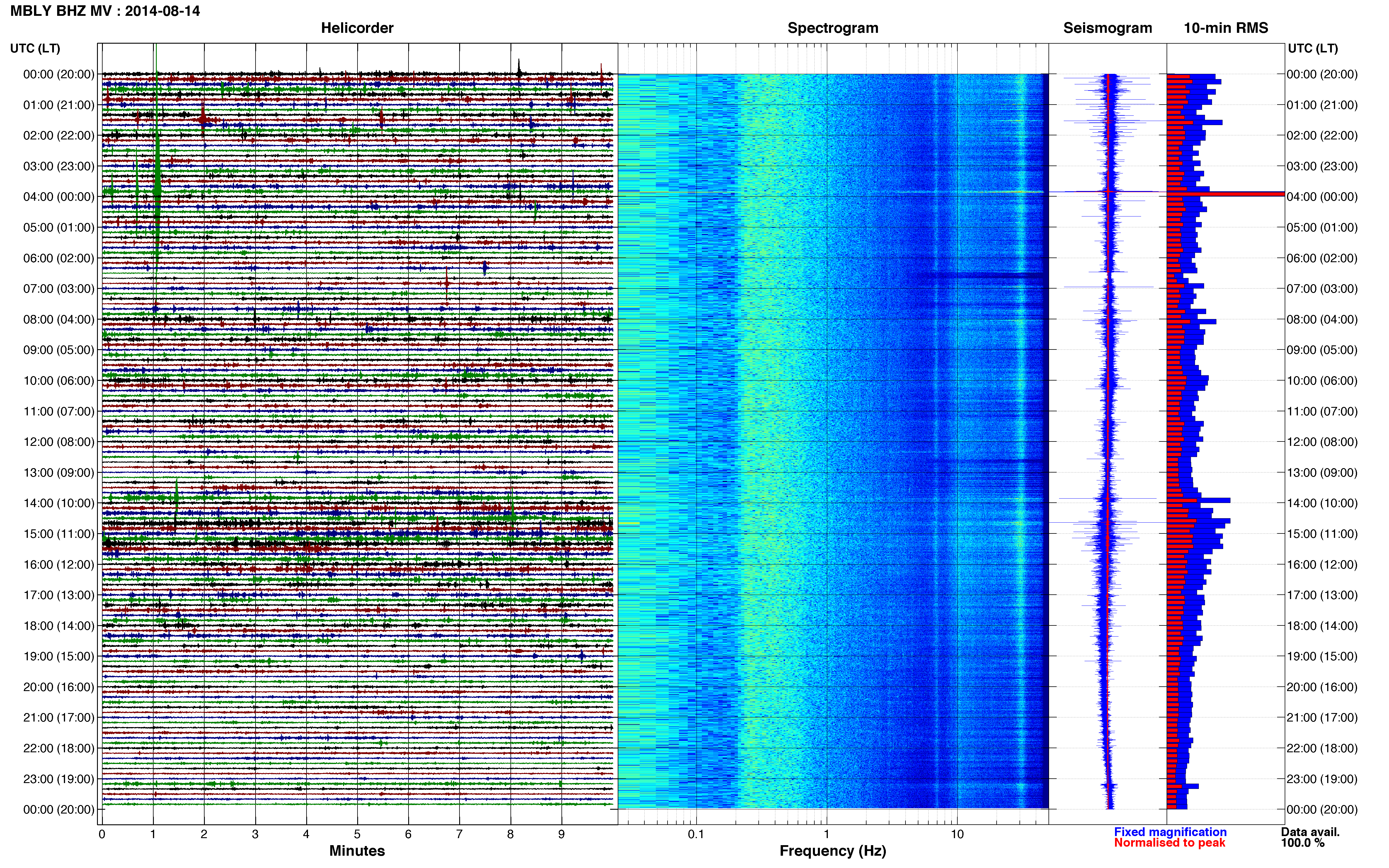Click the left '14:00 (10:00)' time label

pyautogui.click(x=59, y=504)
